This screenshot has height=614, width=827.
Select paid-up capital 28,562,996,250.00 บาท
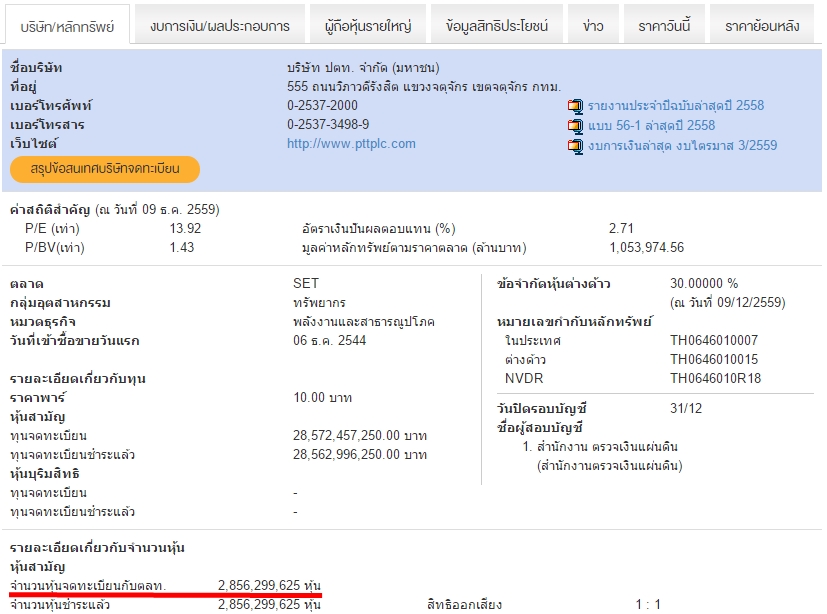pyautogui.click(x=360, y=454)
